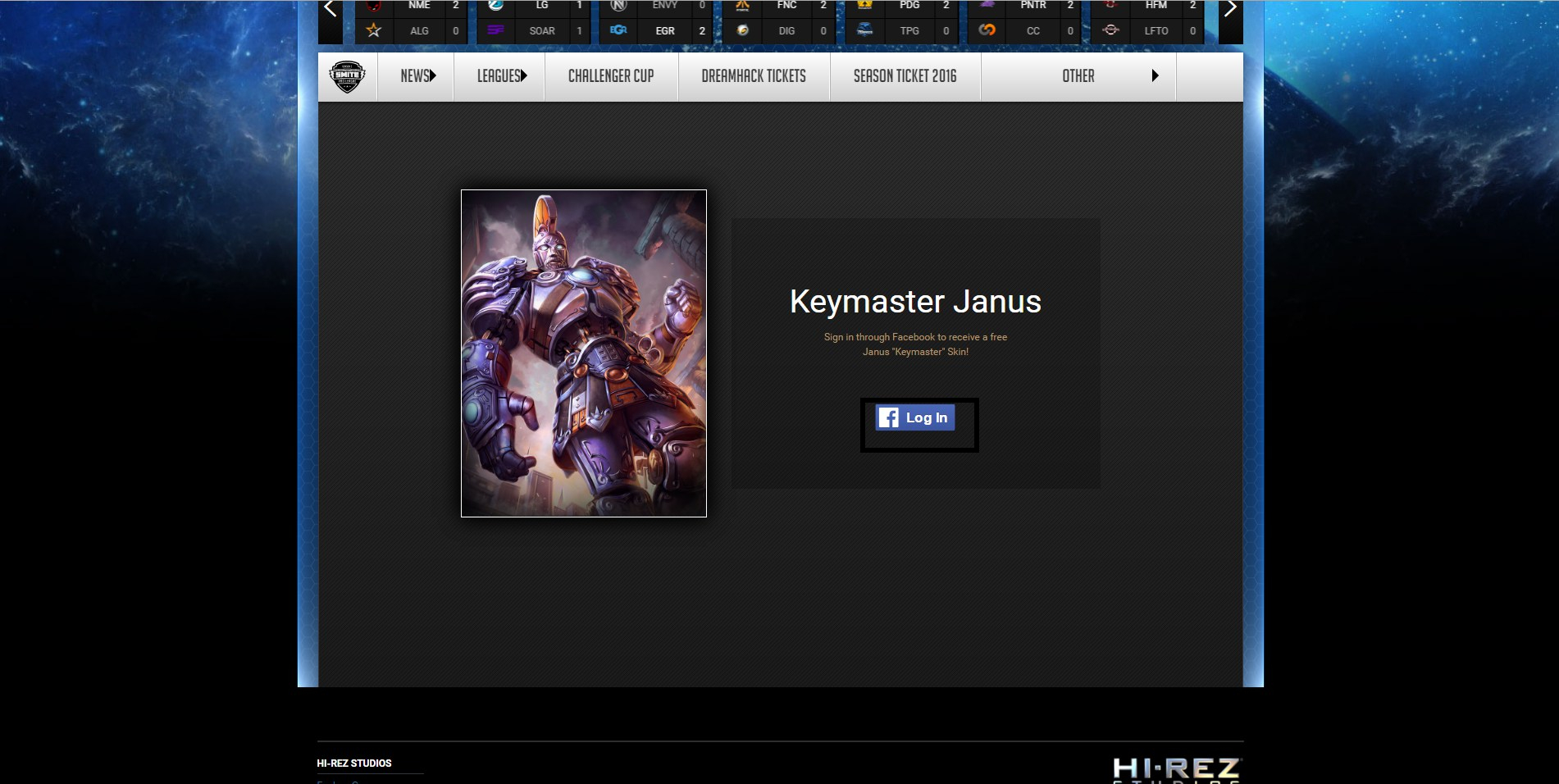
Task: Expand the News menu
Action: (417, 76)
